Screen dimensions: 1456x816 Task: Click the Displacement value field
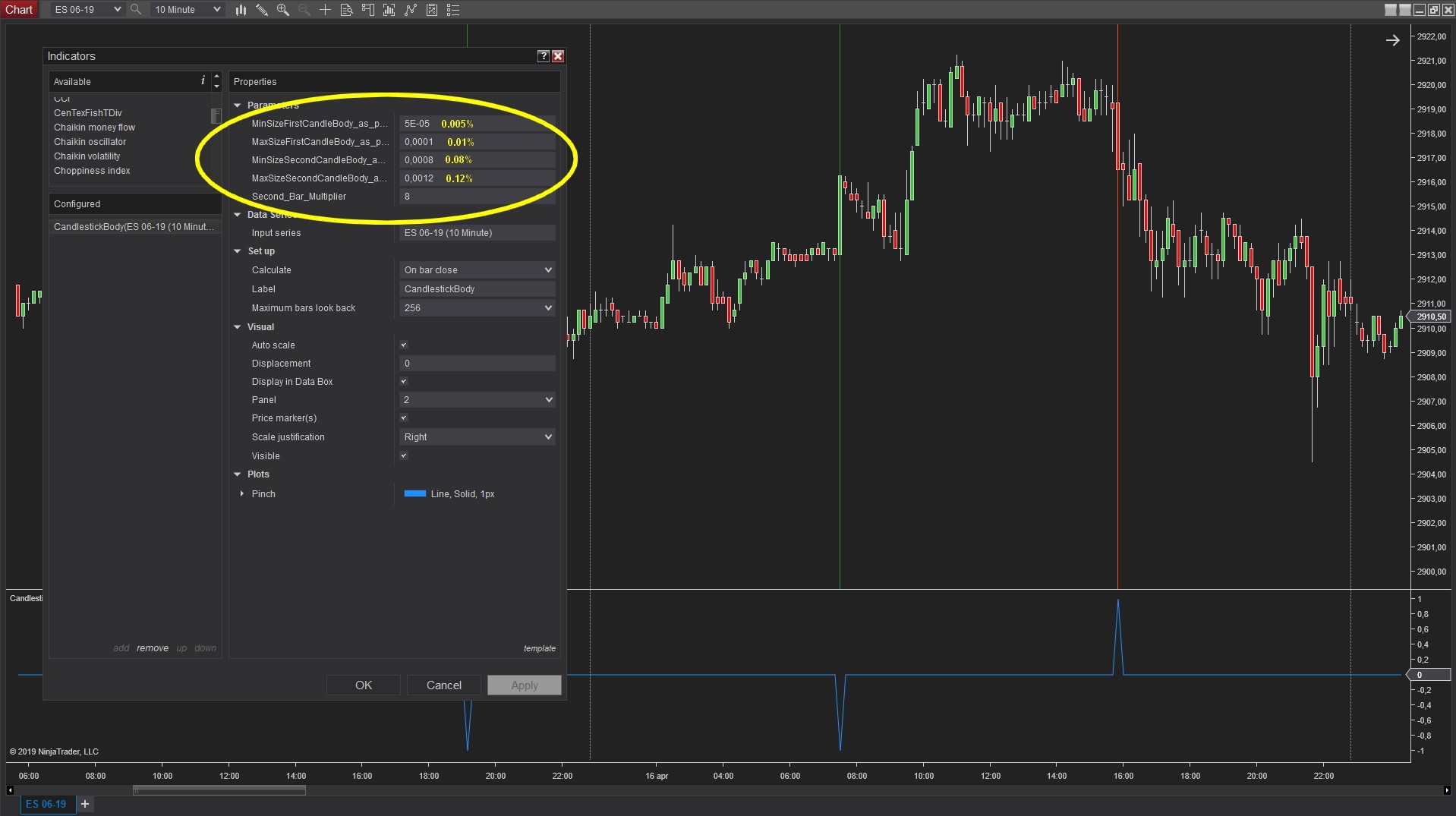(x=477, y=364)
